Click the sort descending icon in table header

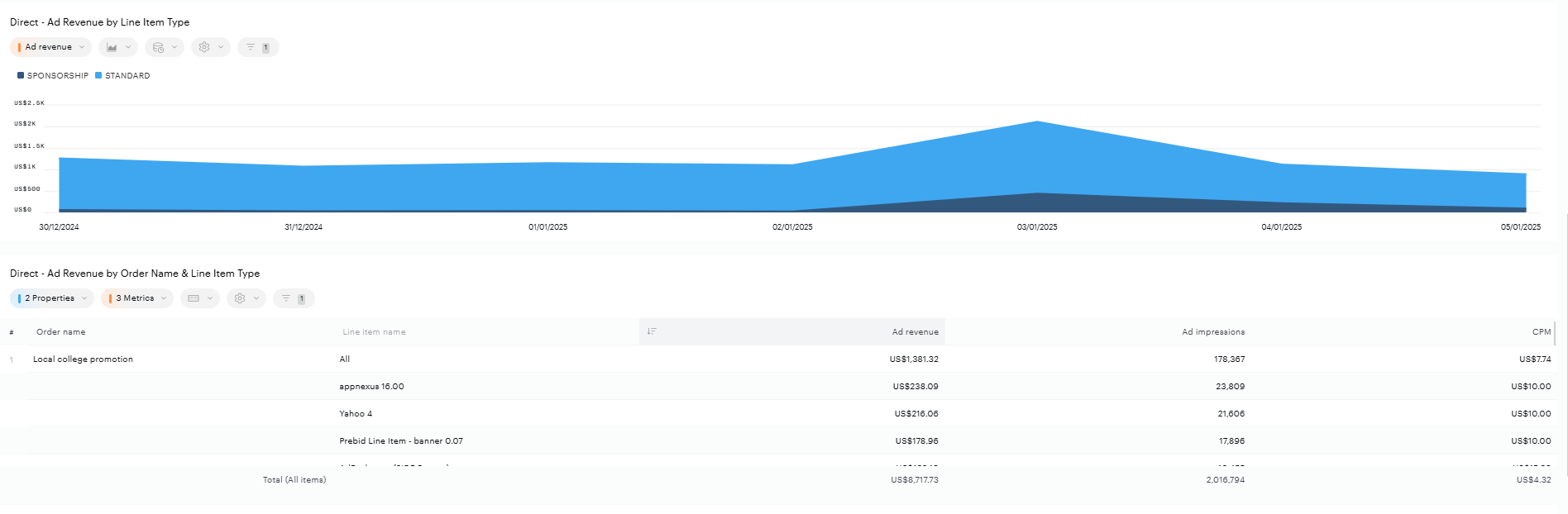tap(652, 331)
